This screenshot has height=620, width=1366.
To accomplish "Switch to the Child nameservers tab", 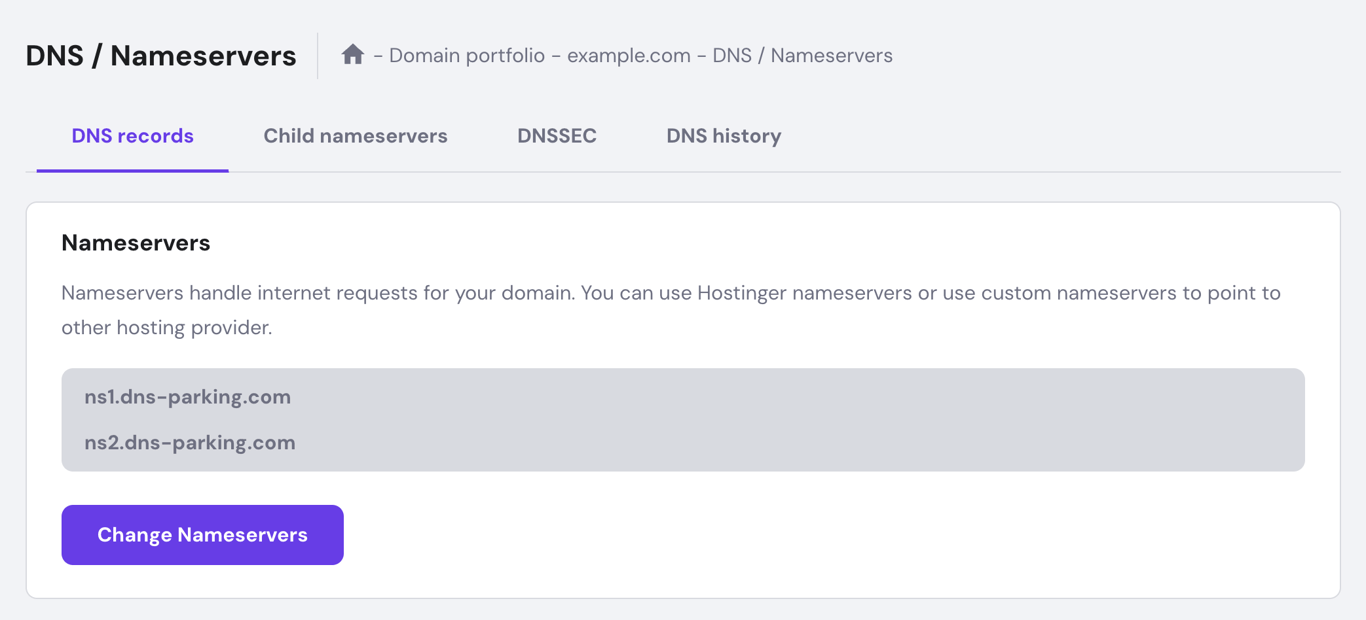I will [355, 135].
